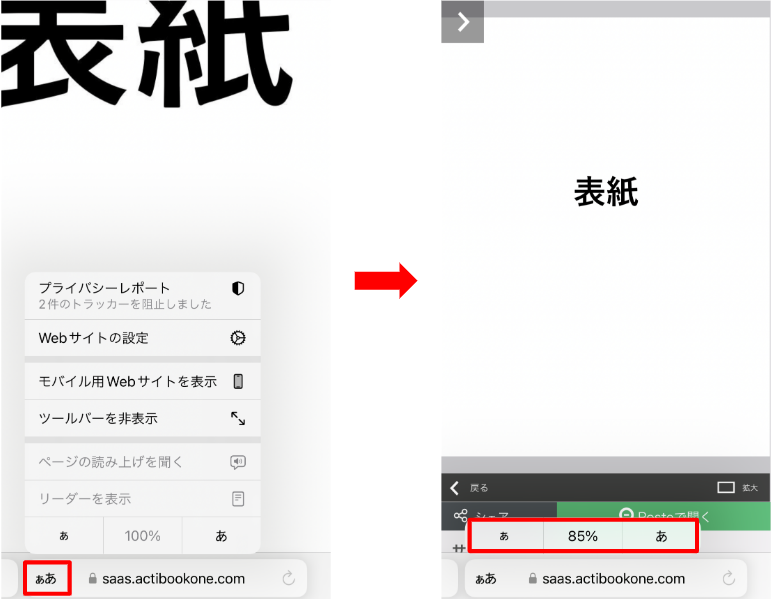Viewport: 772px width, 599px height.
Task: Click the privacy shield icon
Action: click(237, 288)
